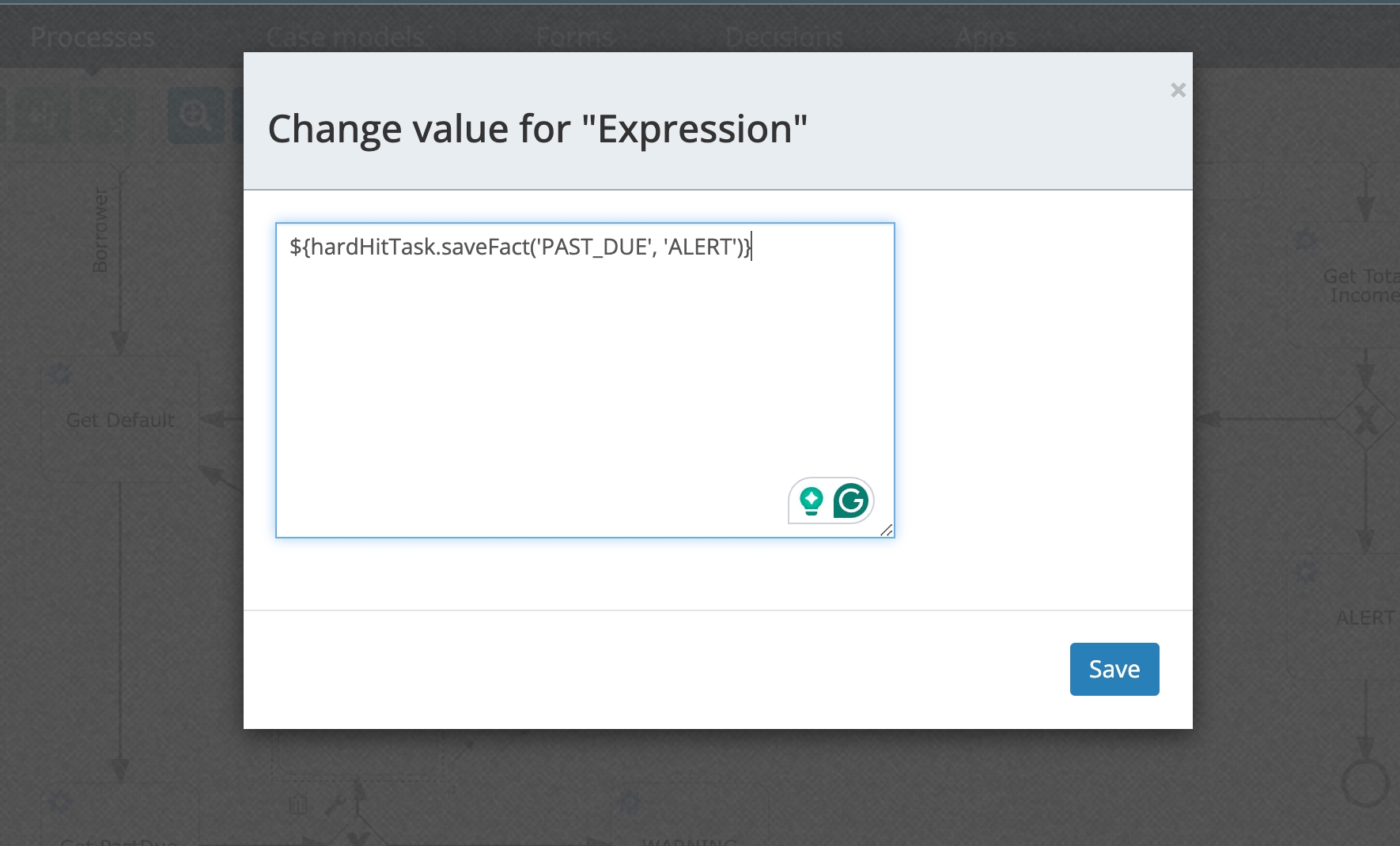Viewport: 1400px width, 846px height.
Task: Click the wrench icon on canvas
Action: [334, 805]
